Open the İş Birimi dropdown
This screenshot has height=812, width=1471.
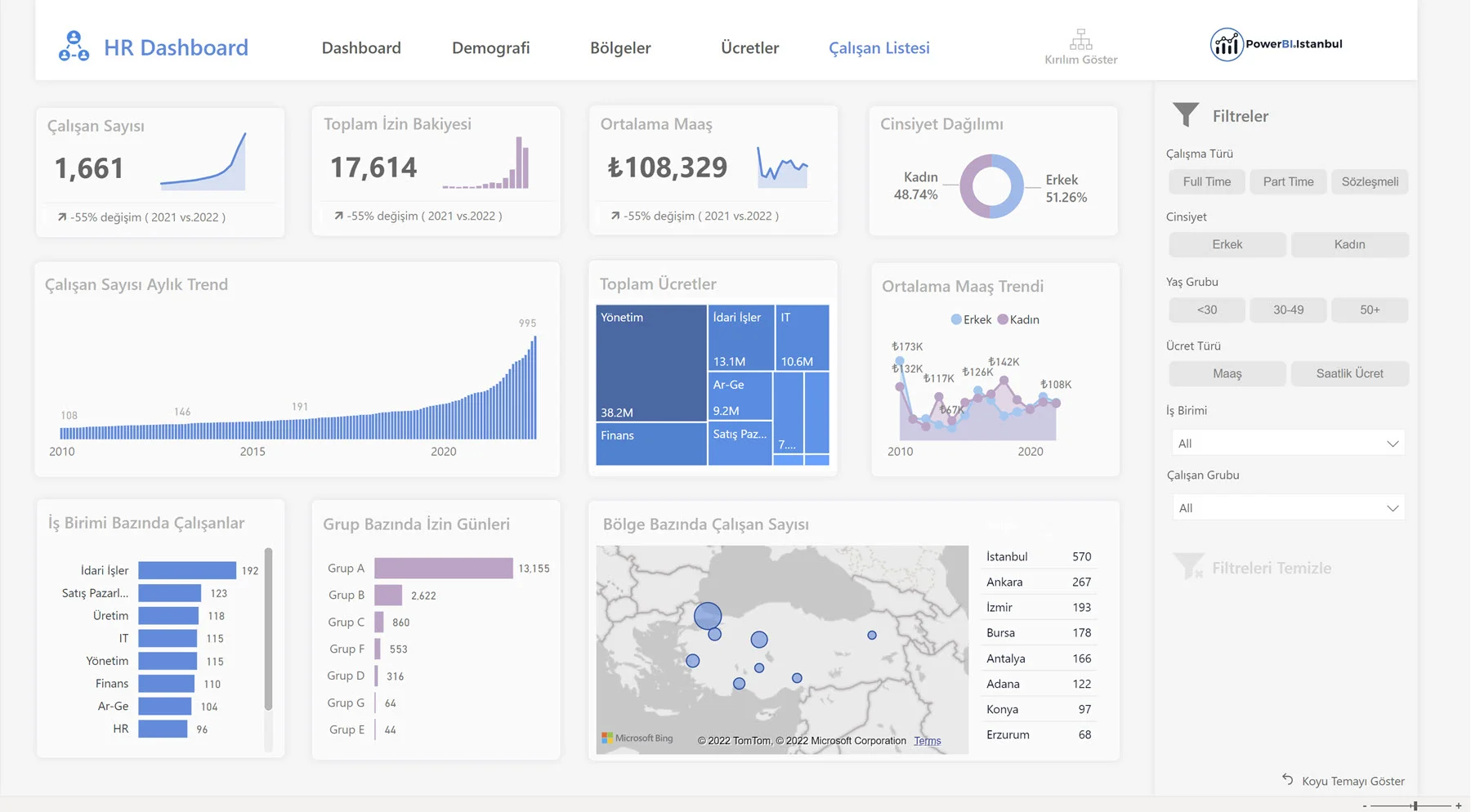pyautogui.click(x=1288, y=443)
